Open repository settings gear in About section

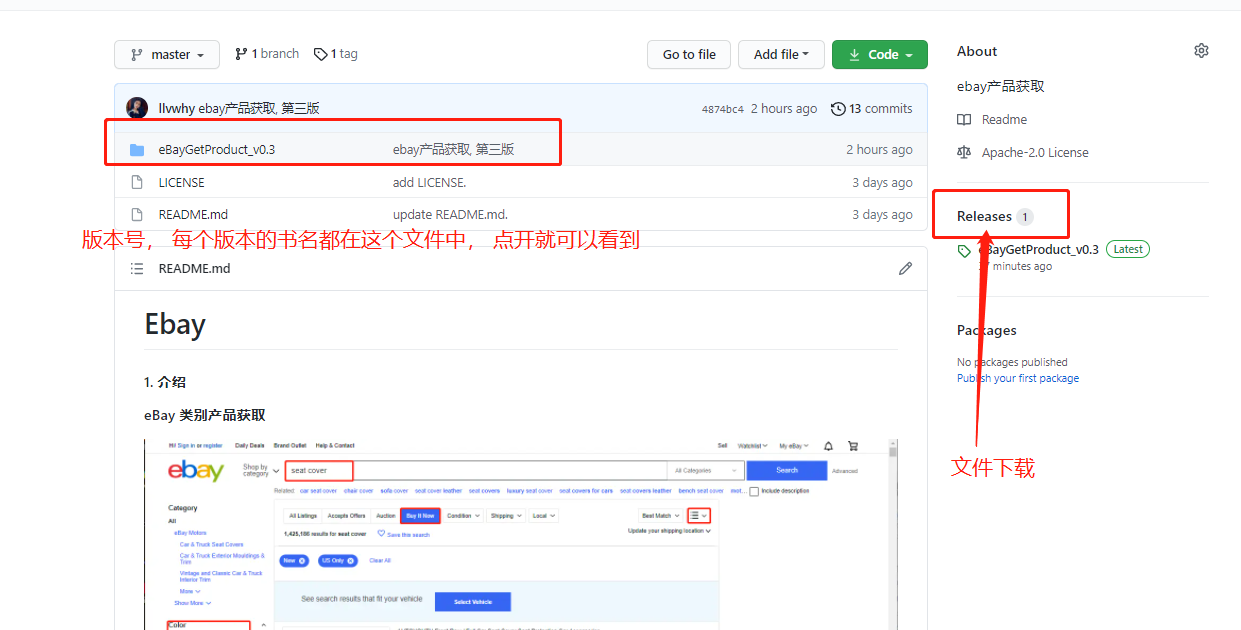[x=1201, y=50]
